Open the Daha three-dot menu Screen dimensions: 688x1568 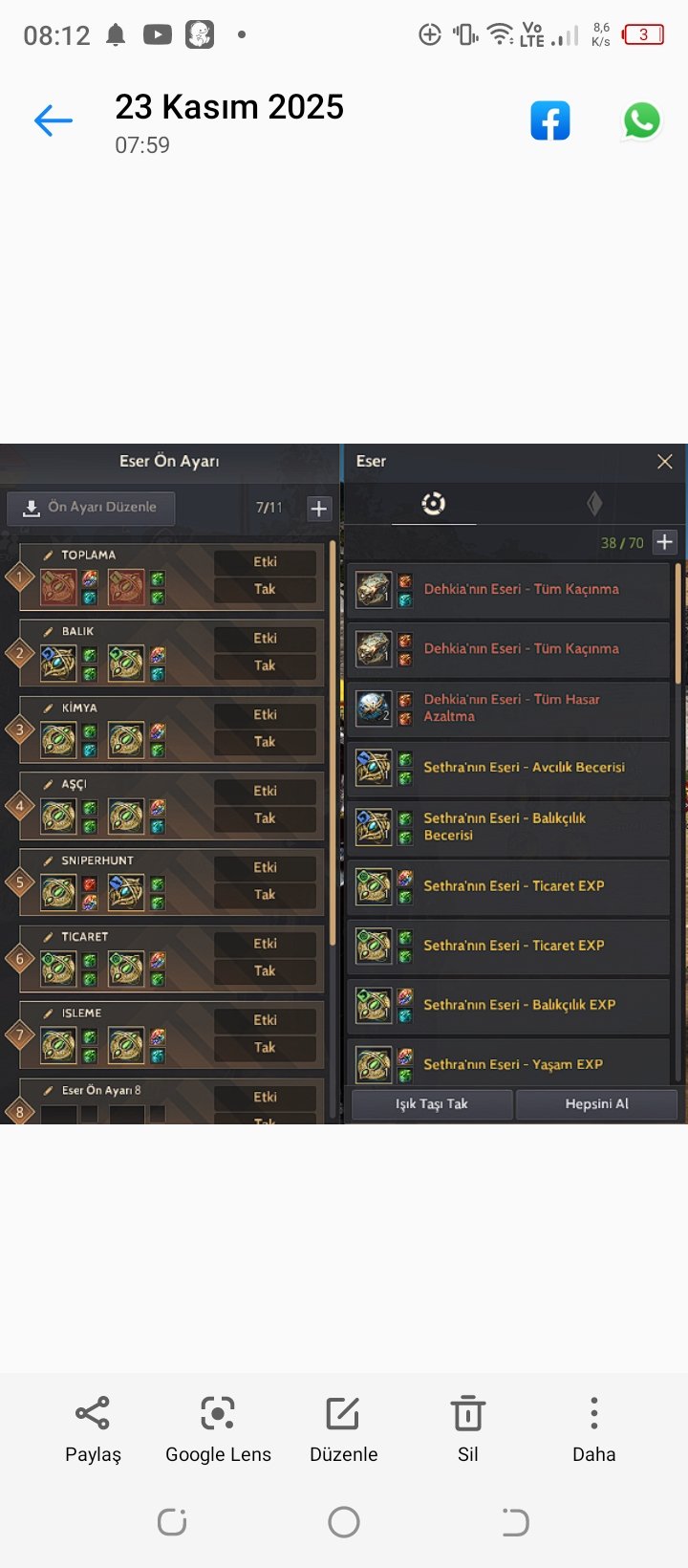click(594, 1413)
